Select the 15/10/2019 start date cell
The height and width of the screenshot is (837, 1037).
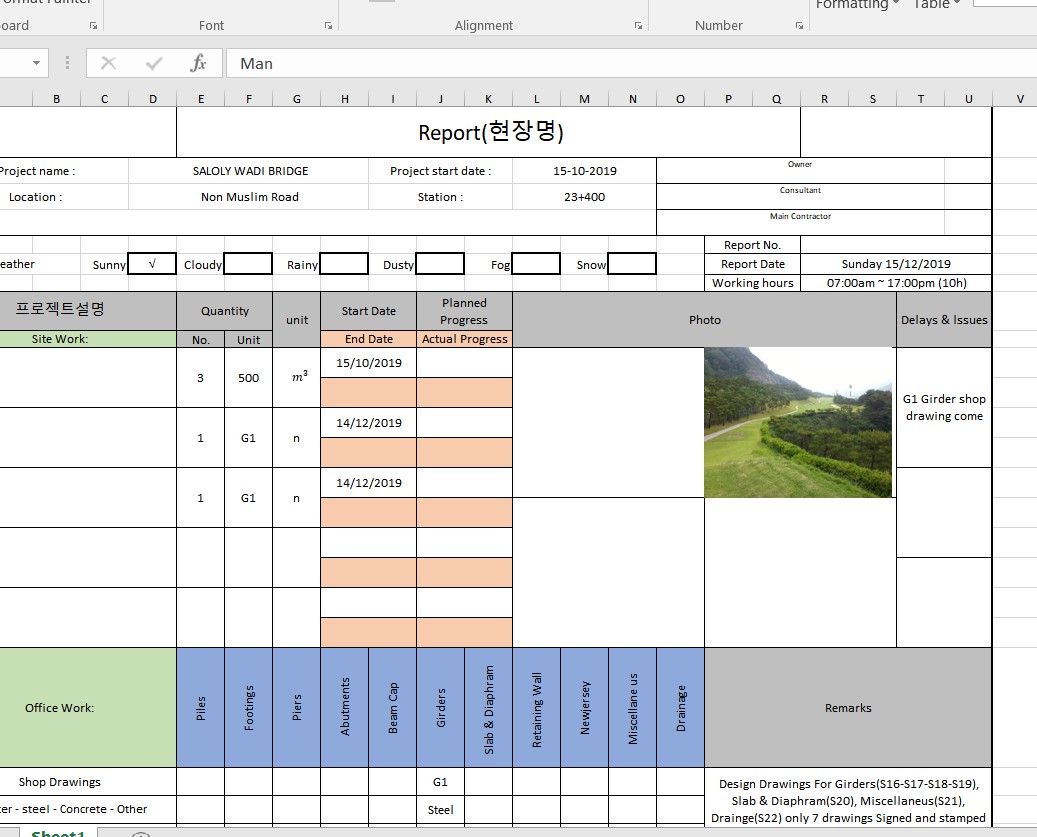368,363
